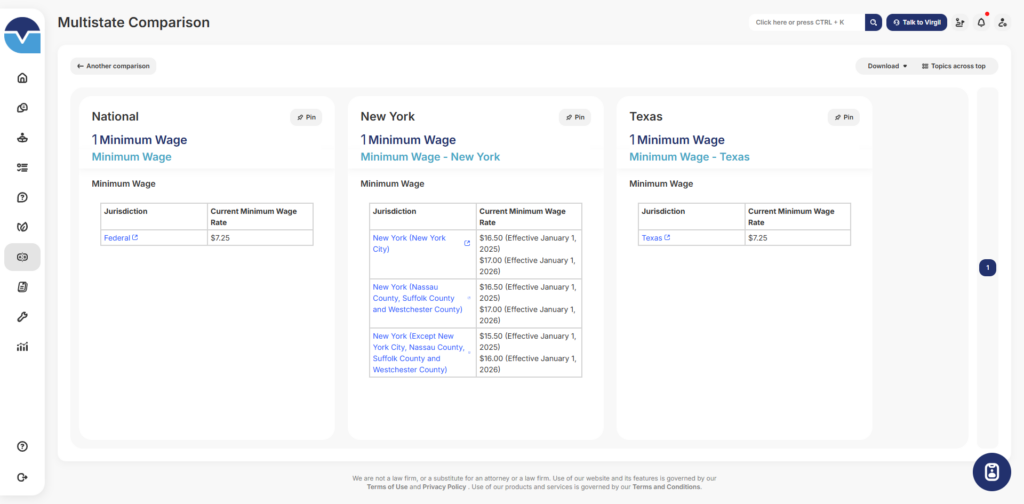Focus the search input field
1024x504 pixels.
tap(803, 22)
